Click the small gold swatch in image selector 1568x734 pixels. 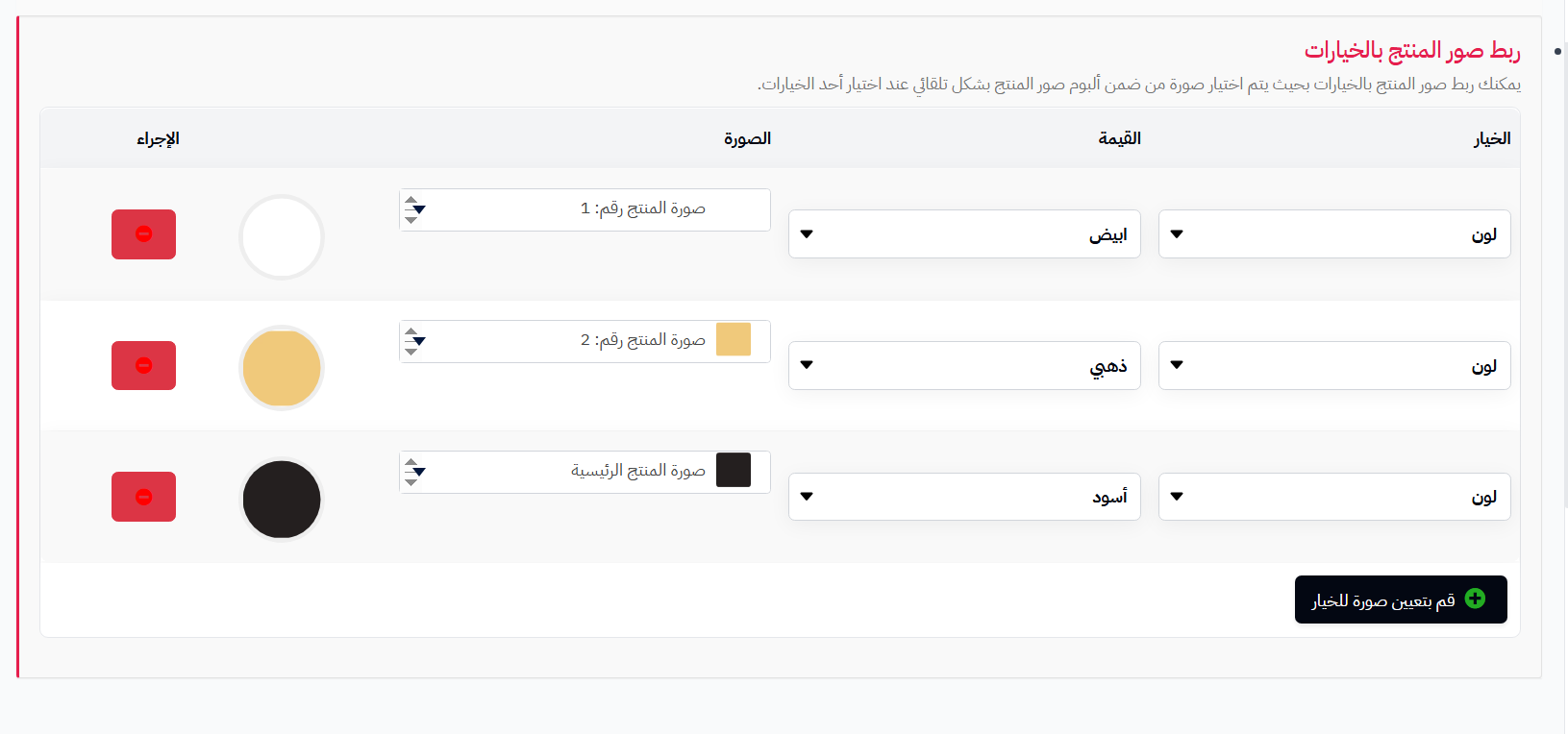[734, 339]
